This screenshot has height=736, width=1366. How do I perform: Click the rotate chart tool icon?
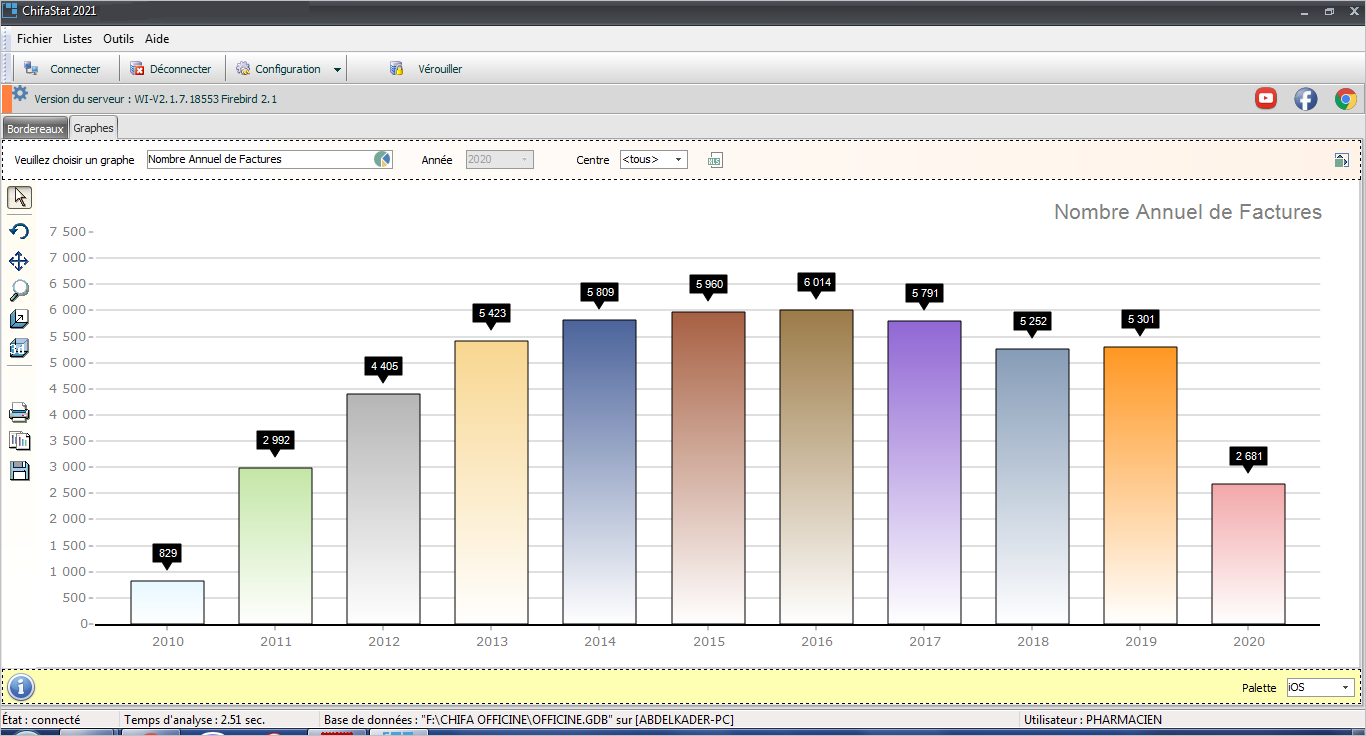click(19, 232)
